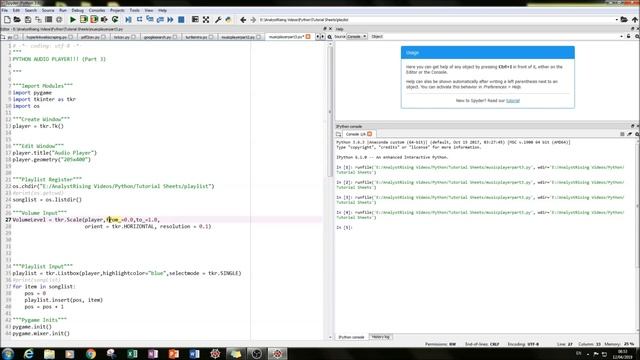Open the Projects menu
The width and height of the screenshot is (640, 360).
tap(117, 10)
